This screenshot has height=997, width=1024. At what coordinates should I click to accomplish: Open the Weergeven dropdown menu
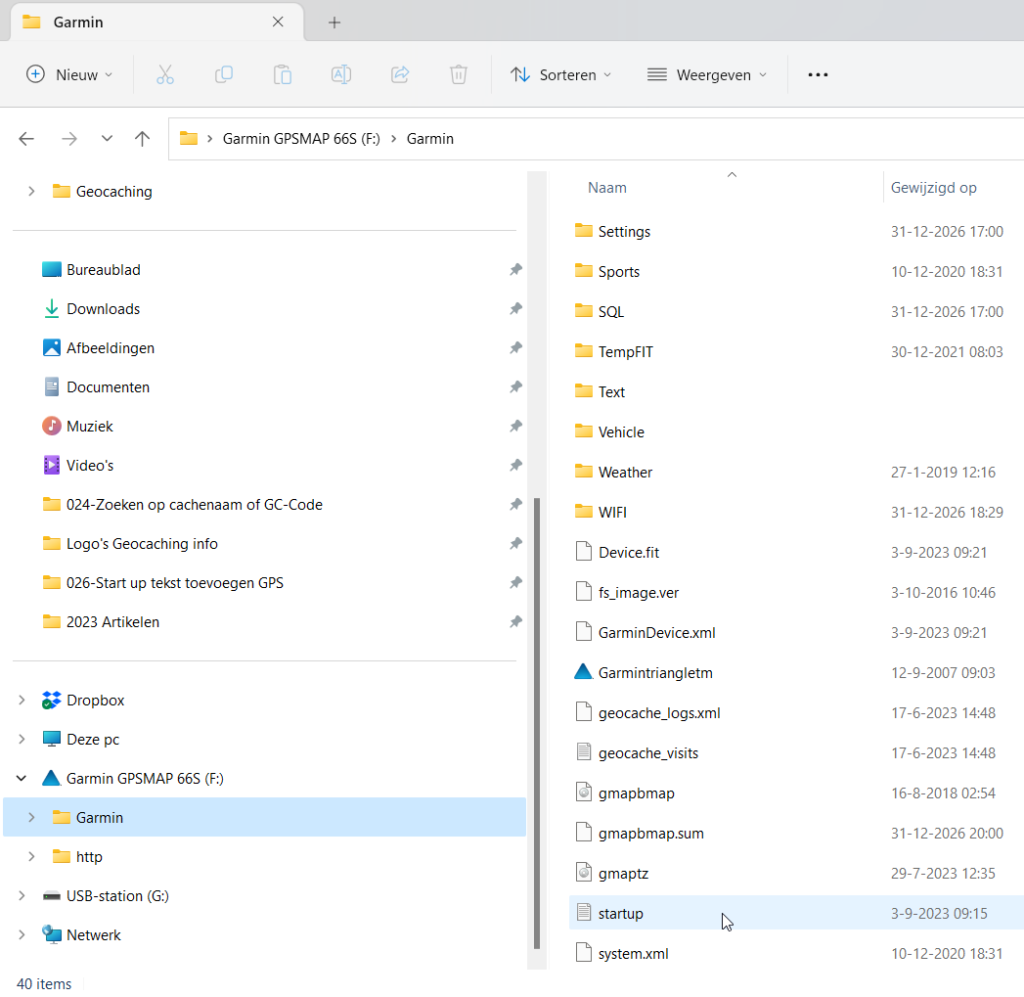707,75
